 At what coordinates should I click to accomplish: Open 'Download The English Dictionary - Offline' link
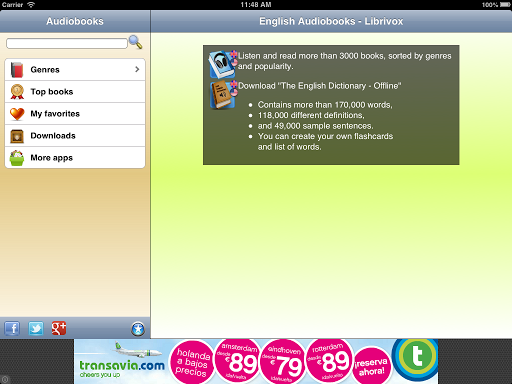tap(319, 86)
